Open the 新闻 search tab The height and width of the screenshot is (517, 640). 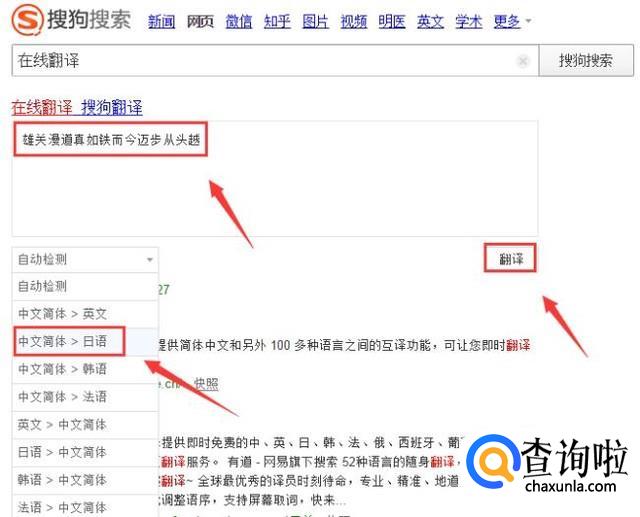[x=161, y=22]
